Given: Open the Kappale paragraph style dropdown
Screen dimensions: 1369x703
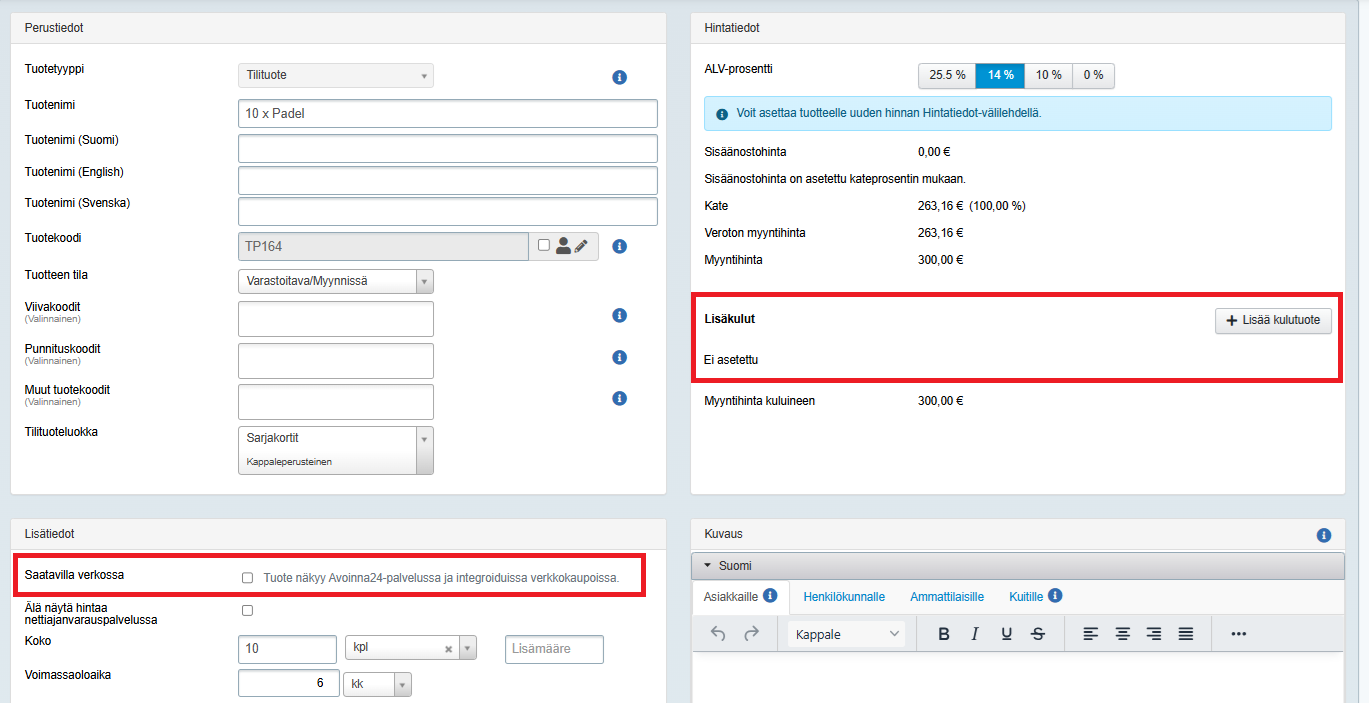Looking at the screenshot, I should 846,634.
